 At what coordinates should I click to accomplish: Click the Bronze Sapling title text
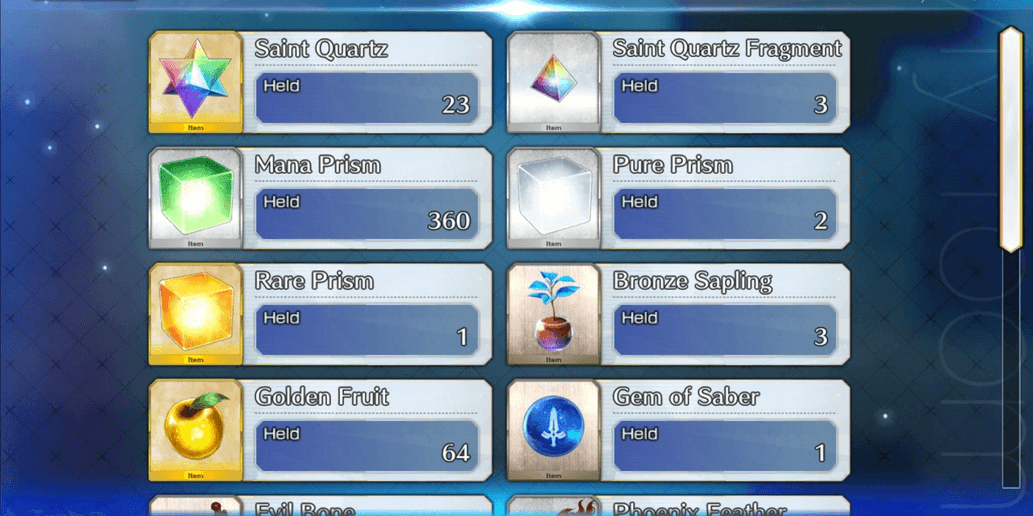692,281
